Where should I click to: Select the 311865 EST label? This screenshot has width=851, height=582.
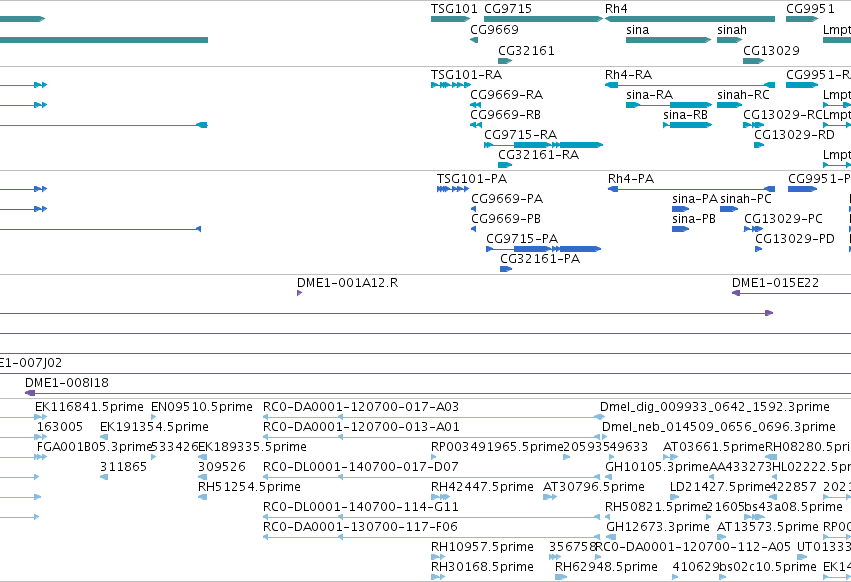click(x=124, y=467)
